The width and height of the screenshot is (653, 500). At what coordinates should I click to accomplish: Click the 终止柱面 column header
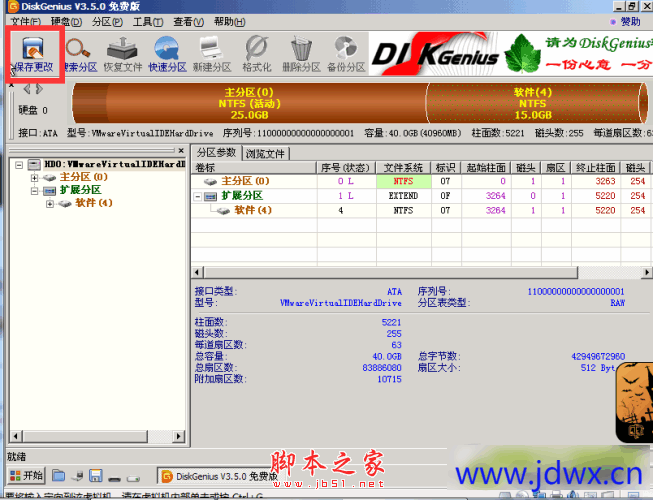[x=596, y=168]
